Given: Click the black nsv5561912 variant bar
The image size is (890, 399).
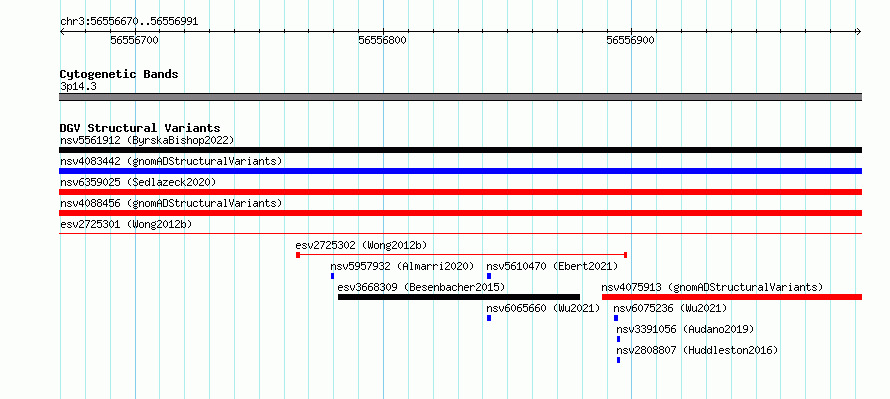Looking at the screenshot, I should 460,150.
